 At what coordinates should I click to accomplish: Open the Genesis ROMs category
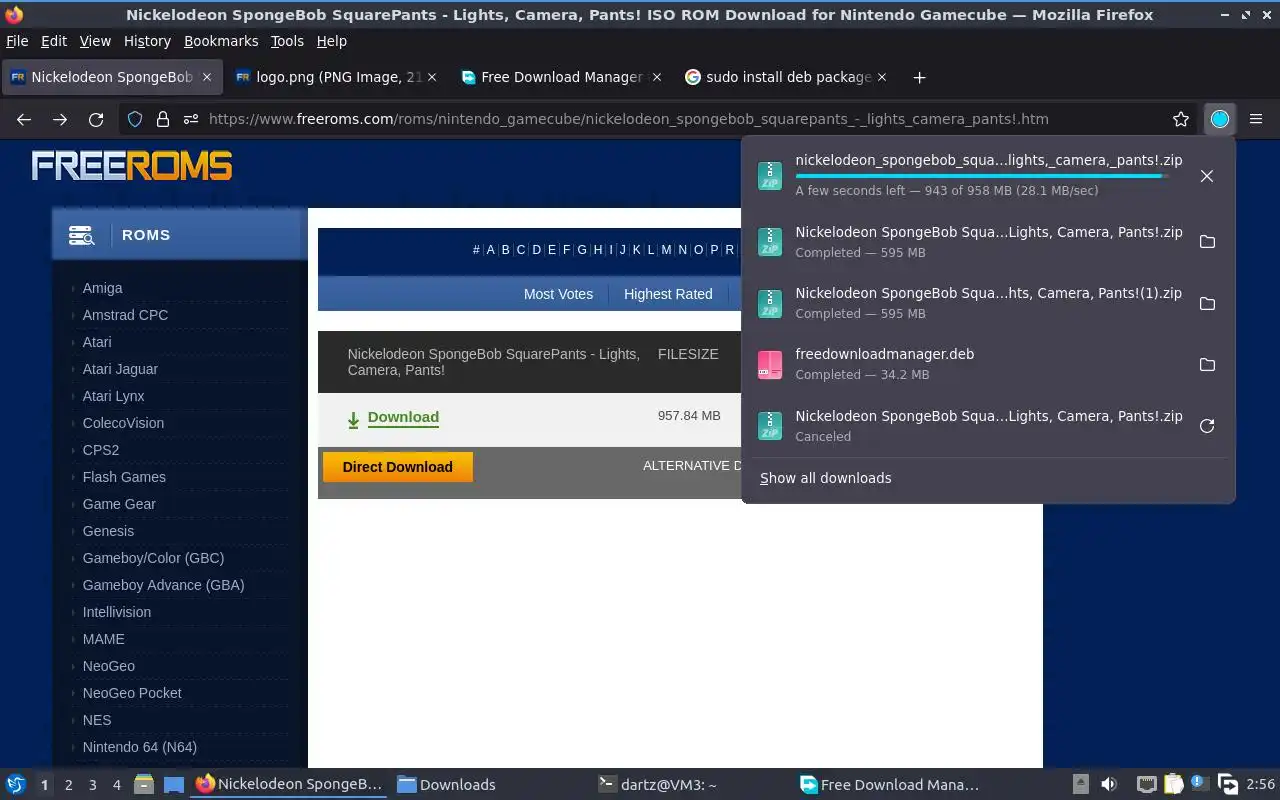click(108, 531)
